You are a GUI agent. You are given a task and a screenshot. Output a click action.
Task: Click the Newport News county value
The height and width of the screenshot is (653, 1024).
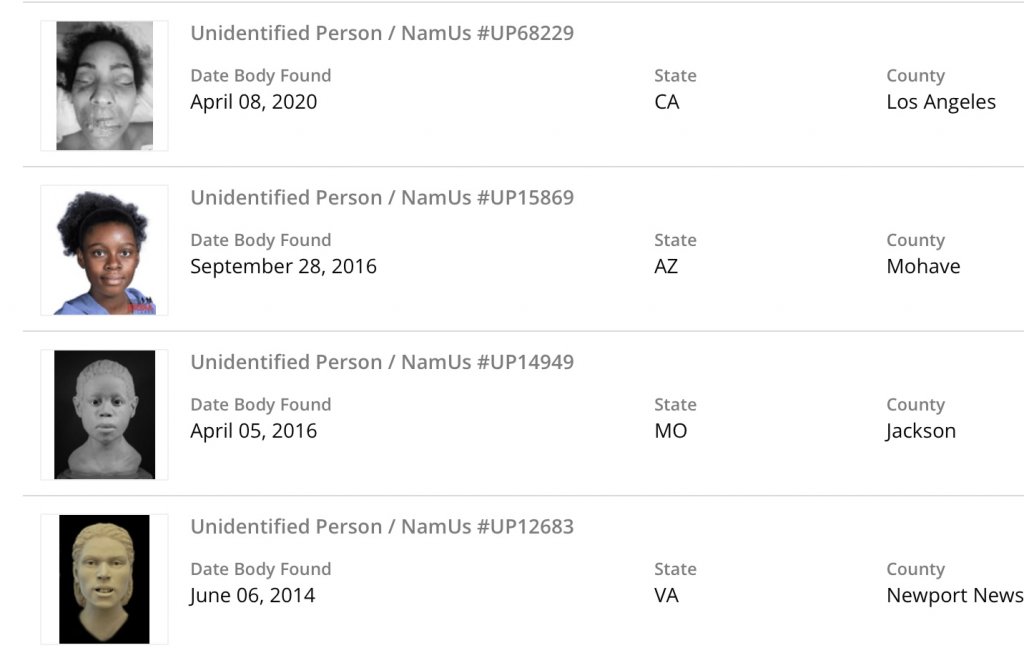pyautogui.click(x=954, y=595)
